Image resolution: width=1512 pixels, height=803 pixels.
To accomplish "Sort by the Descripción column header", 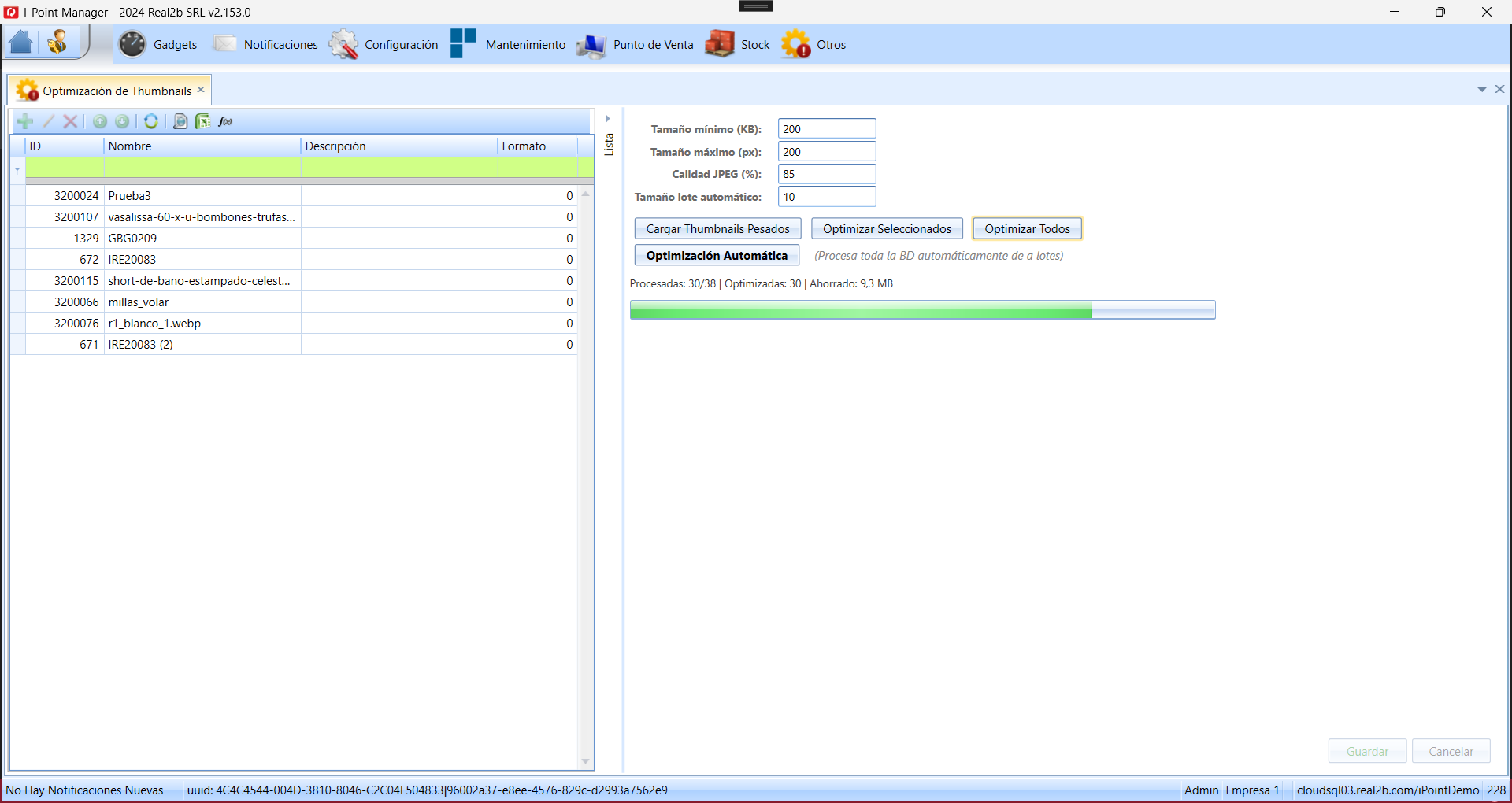I will pos(399,146).
